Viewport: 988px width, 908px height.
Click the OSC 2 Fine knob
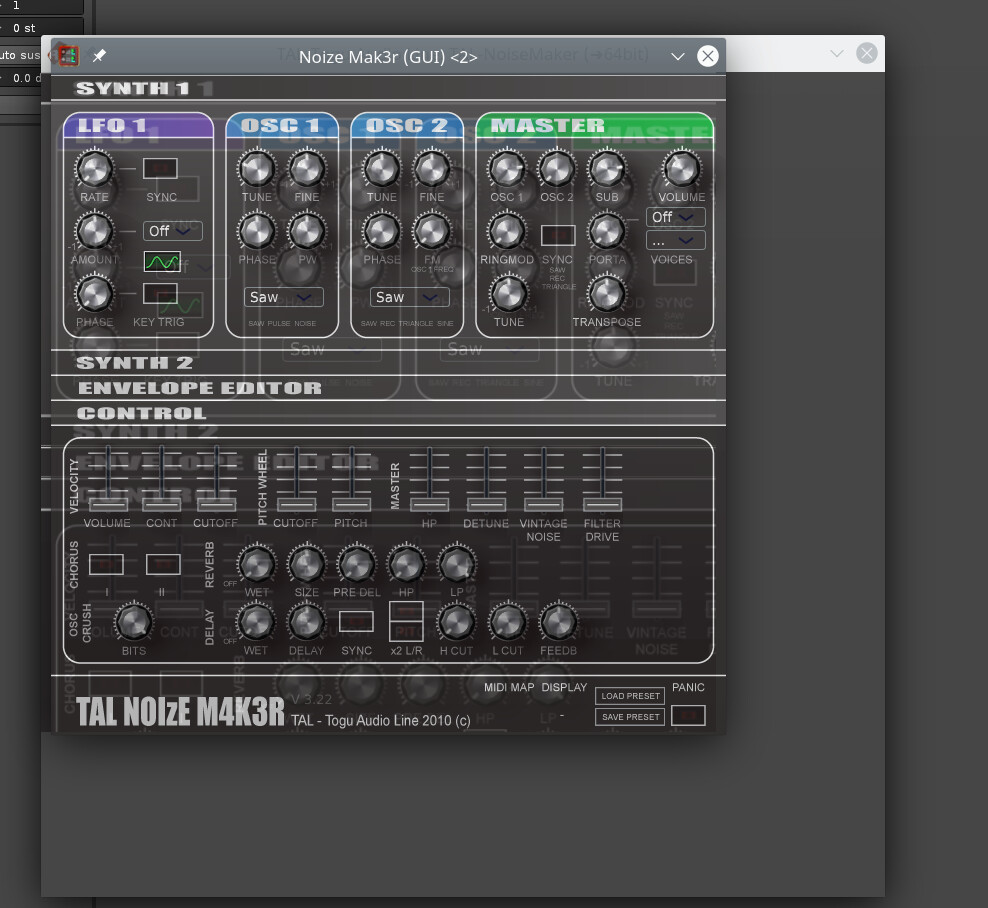432,169
